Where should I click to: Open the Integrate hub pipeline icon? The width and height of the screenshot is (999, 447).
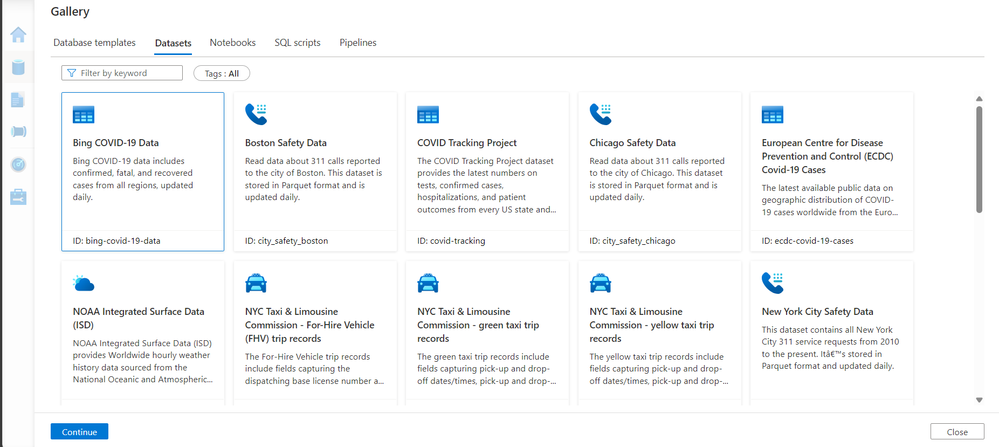click(x=18, y=132)
